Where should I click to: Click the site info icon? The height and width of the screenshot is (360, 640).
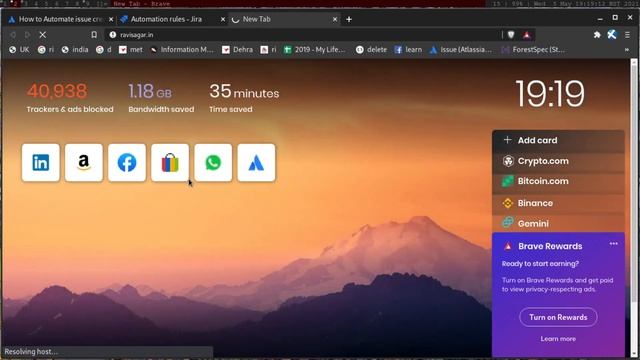coord(113,35)
